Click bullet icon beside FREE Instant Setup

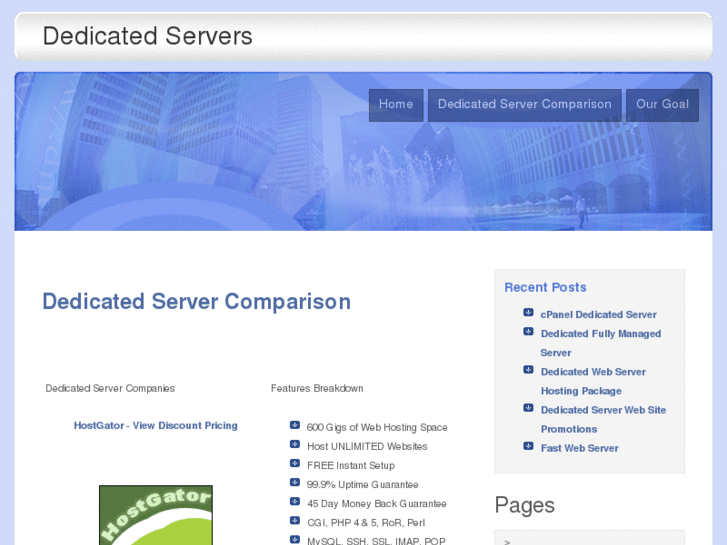tap(295, 463)
